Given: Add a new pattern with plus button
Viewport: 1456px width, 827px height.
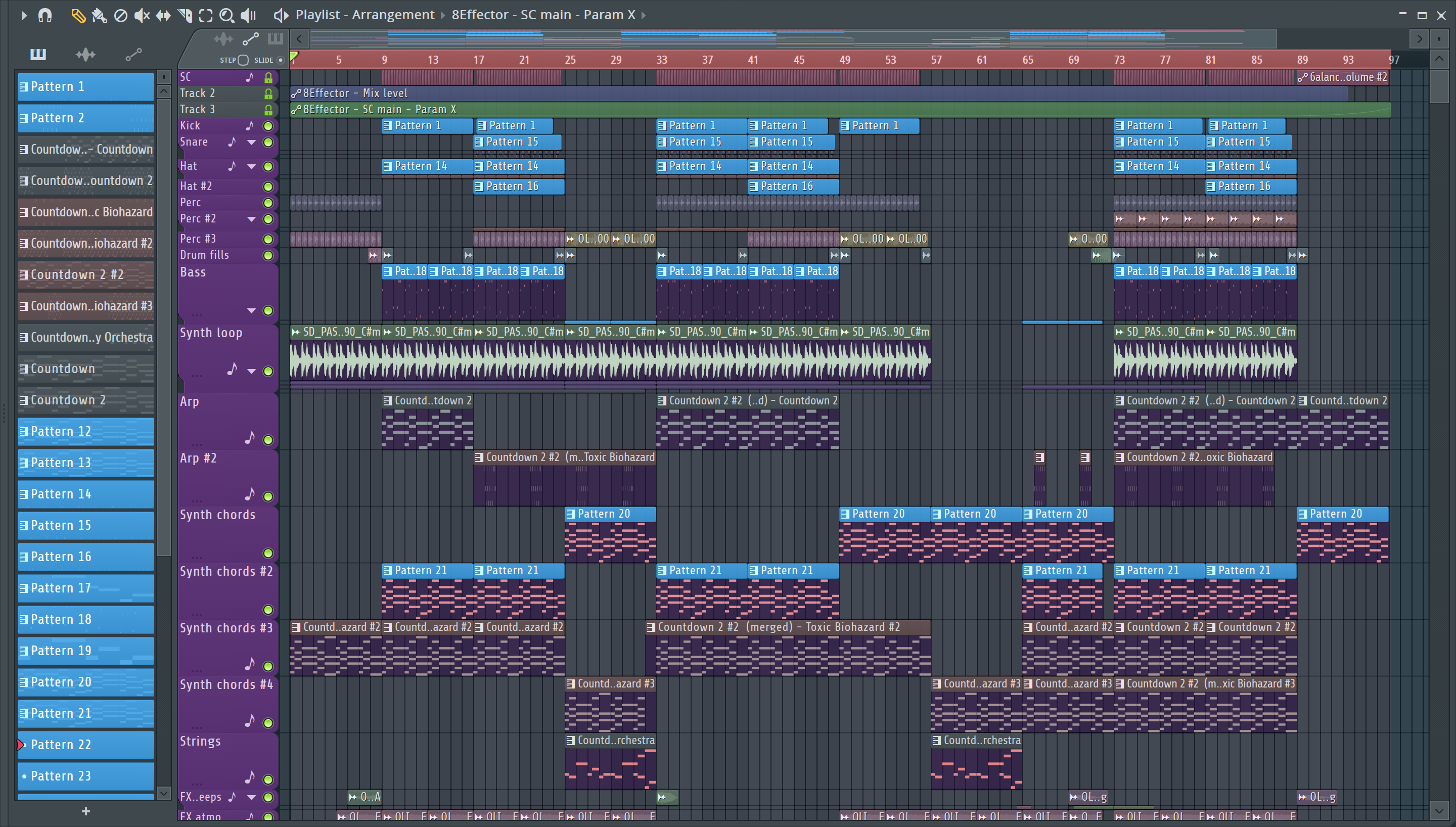Looking at the screenshot, I should point(86,812).
